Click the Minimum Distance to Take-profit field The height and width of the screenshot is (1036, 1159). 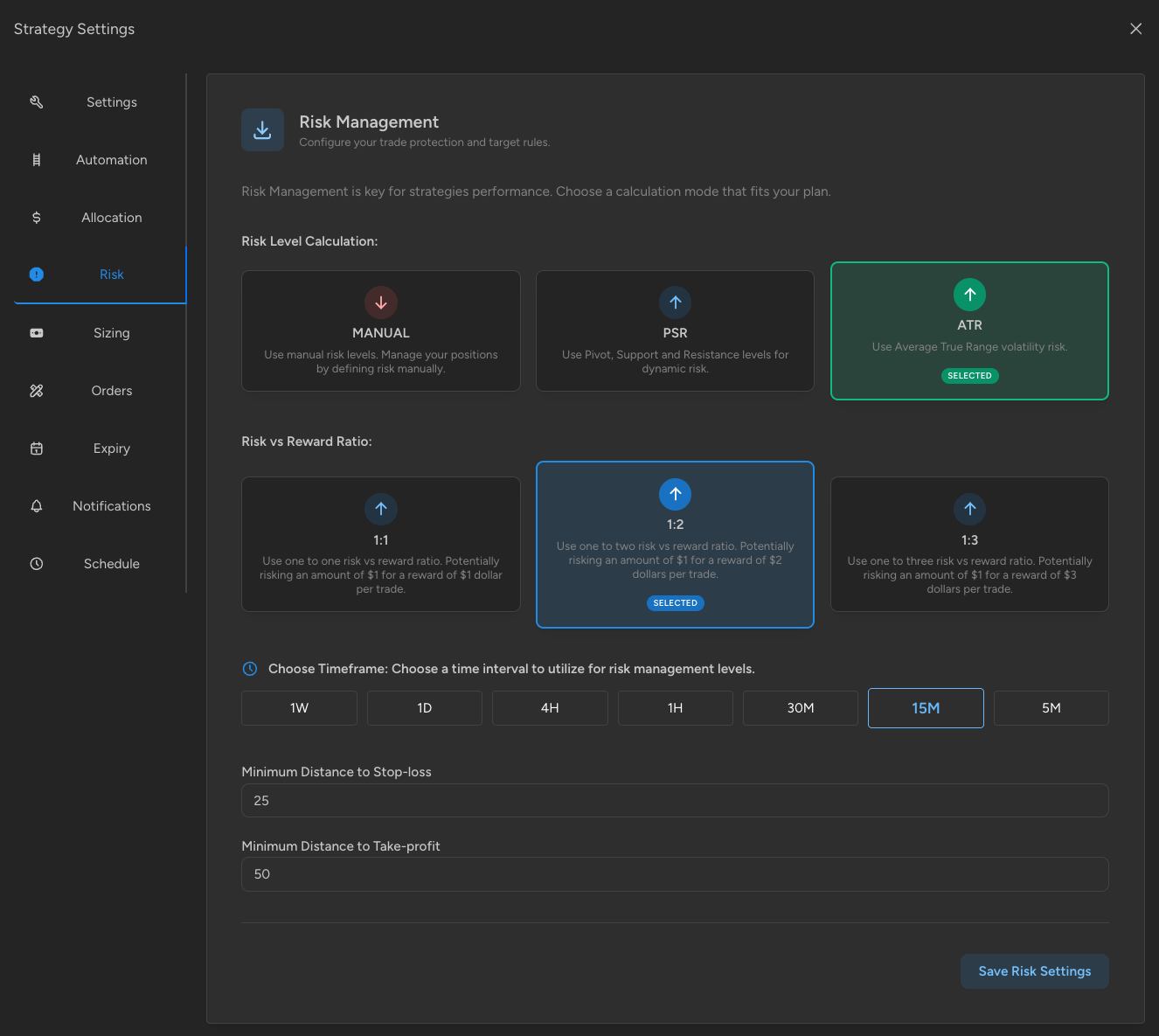(x=676, y=874)
